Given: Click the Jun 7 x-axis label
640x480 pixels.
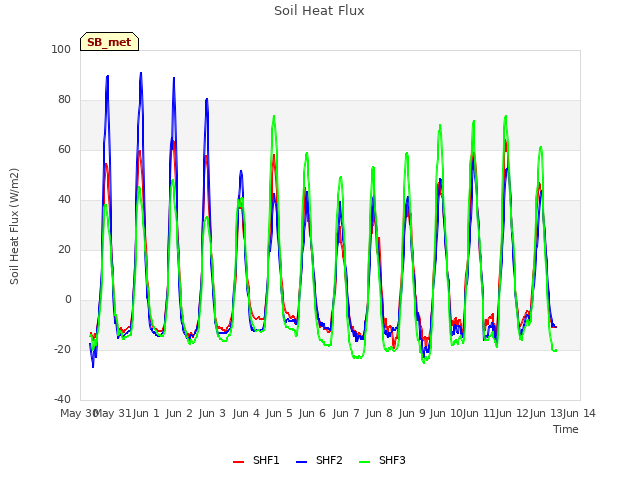Looking at the screenshot, I should click(346, 413).
